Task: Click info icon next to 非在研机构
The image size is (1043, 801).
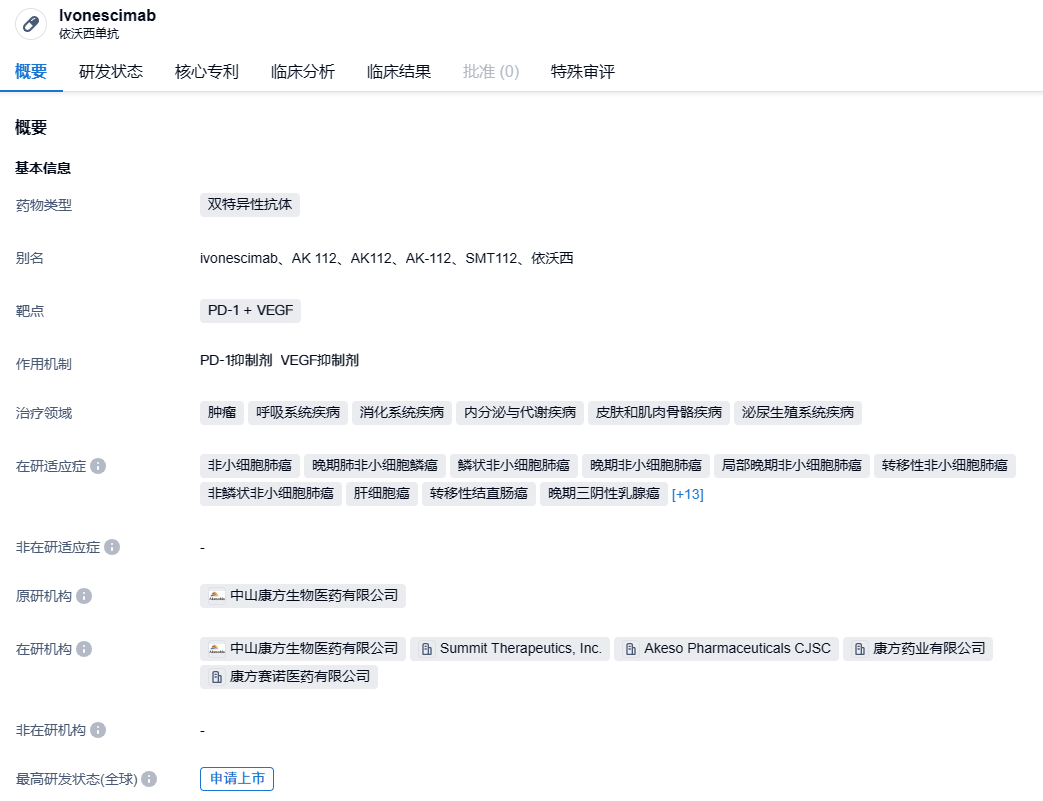Action: coord(98,730)
